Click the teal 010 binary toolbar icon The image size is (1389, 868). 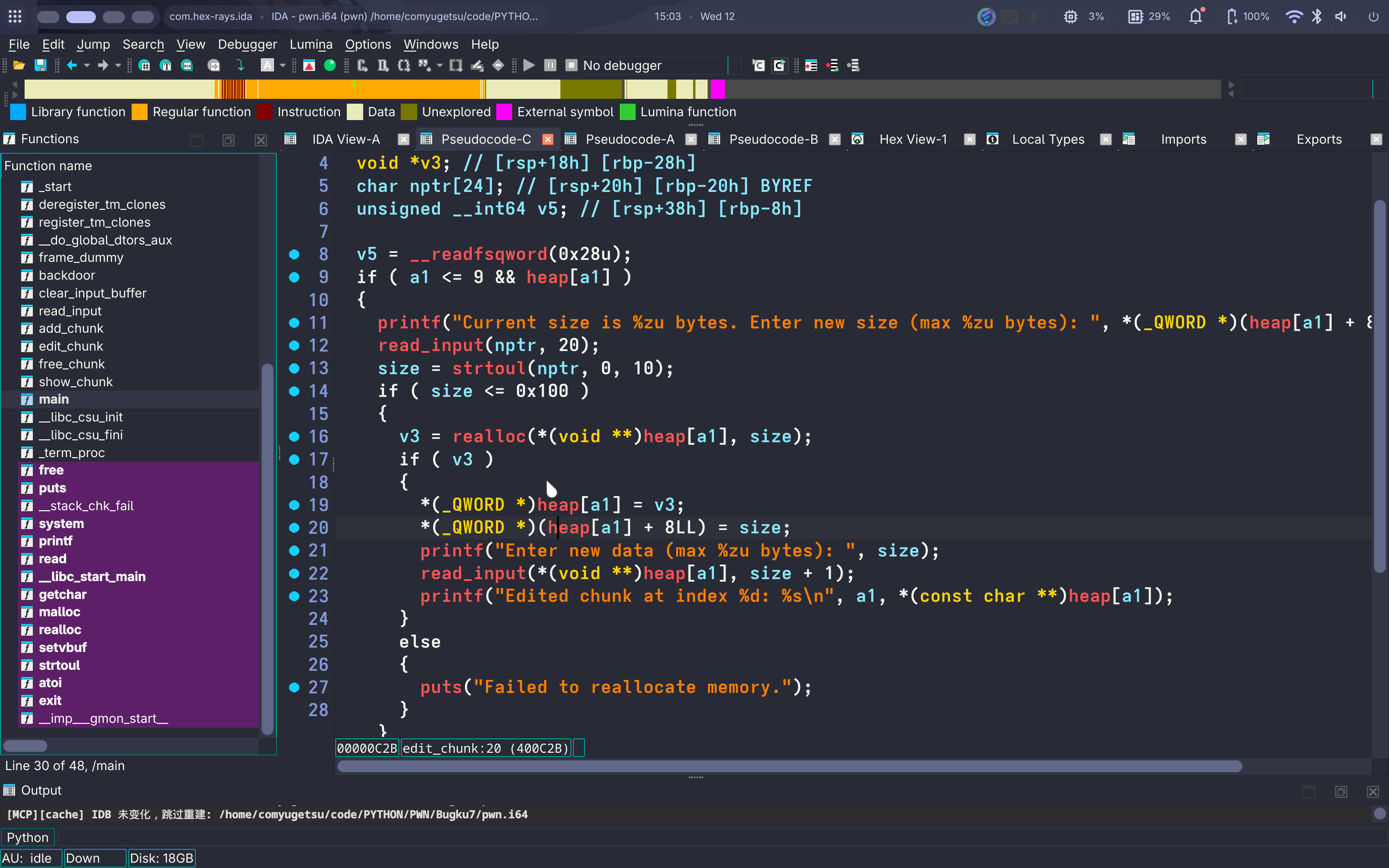187,66
